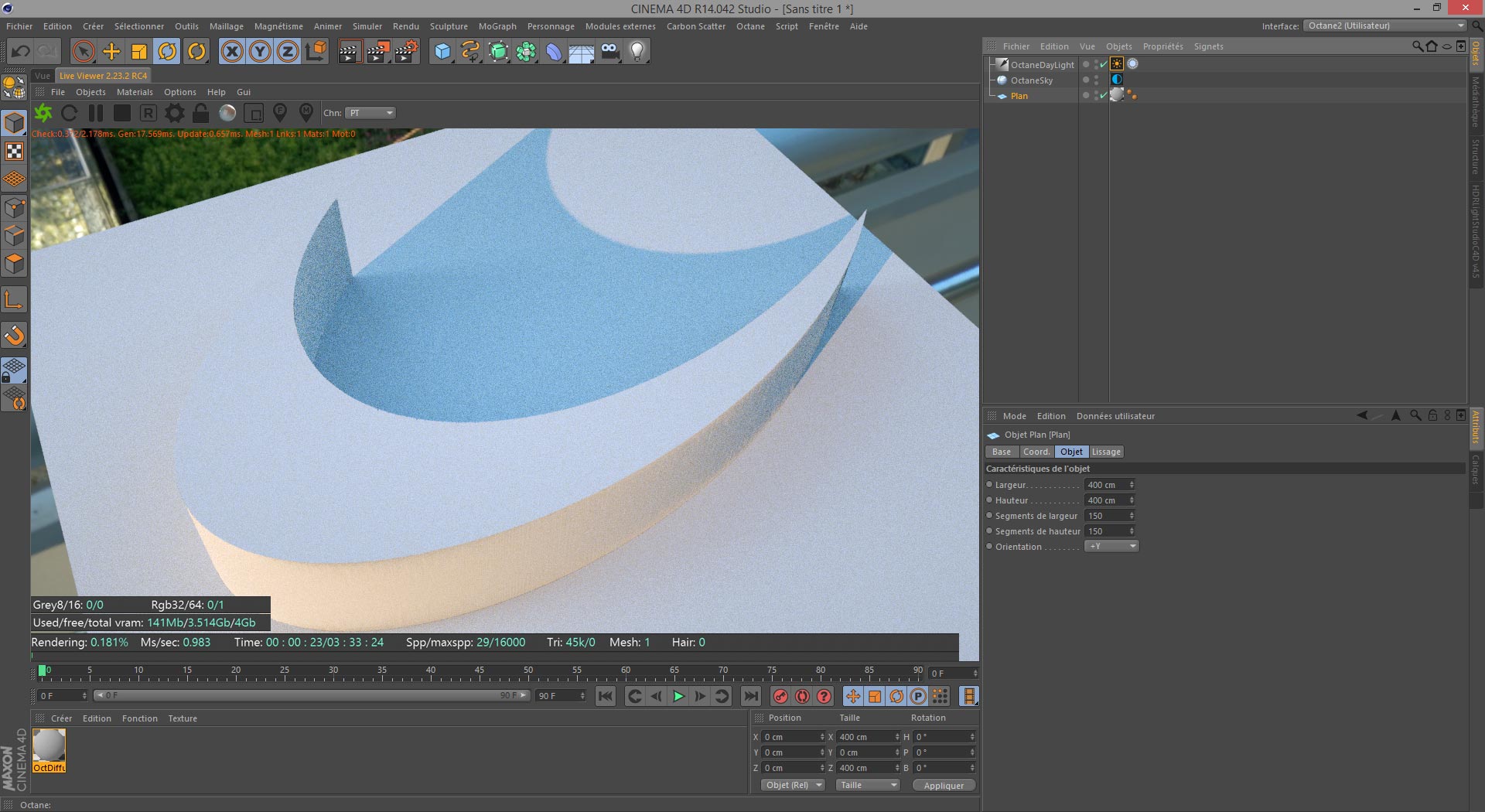Pause the Live Viewer render
Viewport: 1485px width, 812px height.
pos(96,113)
